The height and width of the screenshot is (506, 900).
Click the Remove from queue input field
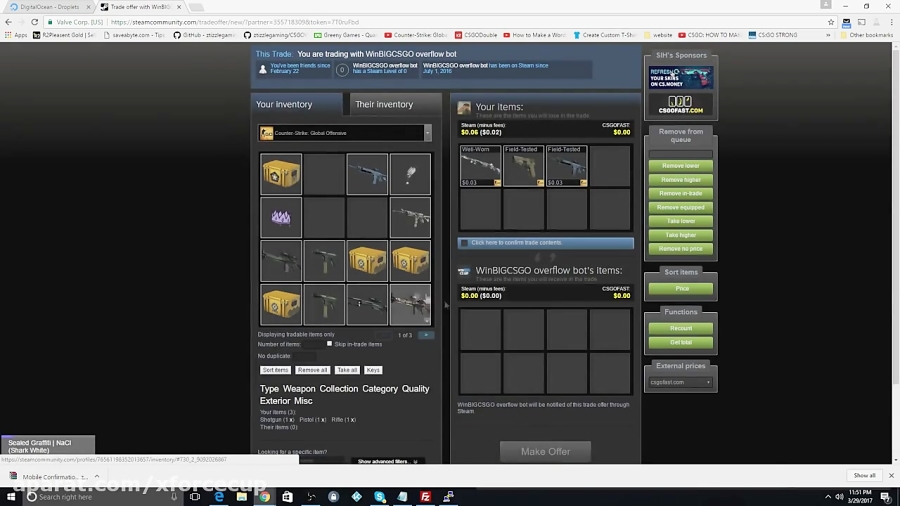(681, 154)
